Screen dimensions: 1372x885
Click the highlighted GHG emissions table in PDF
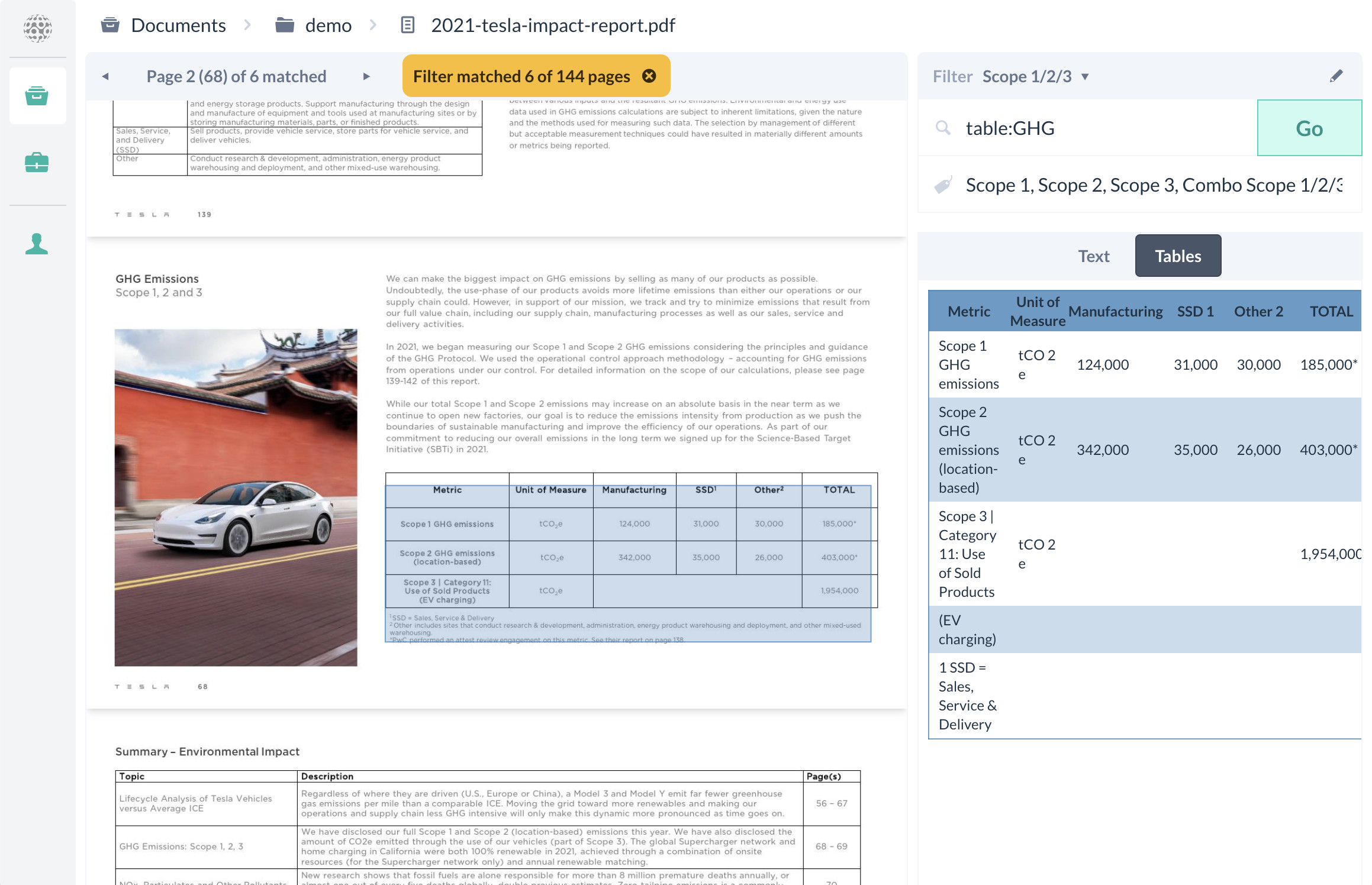(x=627, y=556)
